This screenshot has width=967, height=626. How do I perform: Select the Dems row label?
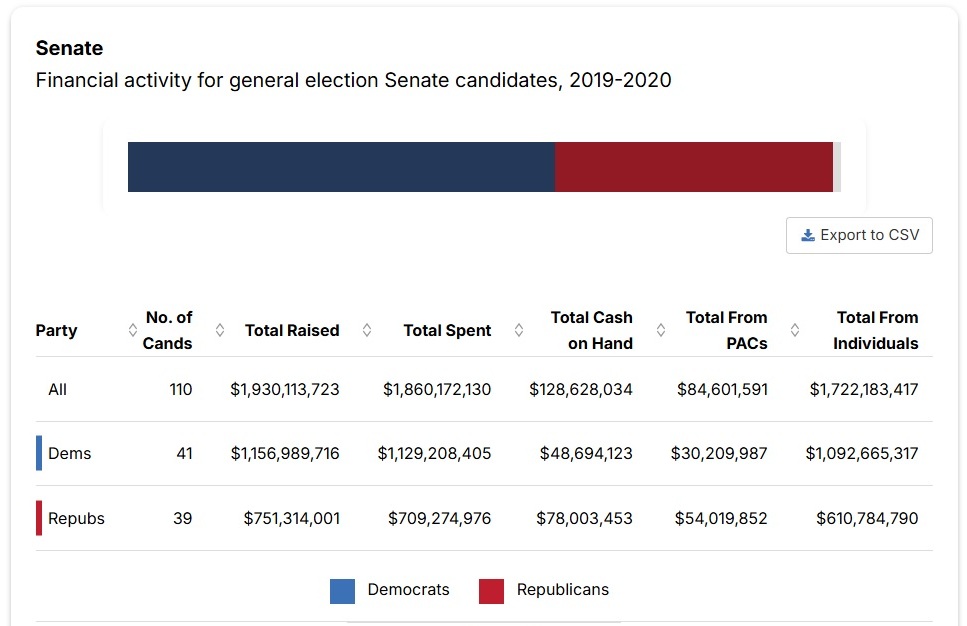[70, 454]
